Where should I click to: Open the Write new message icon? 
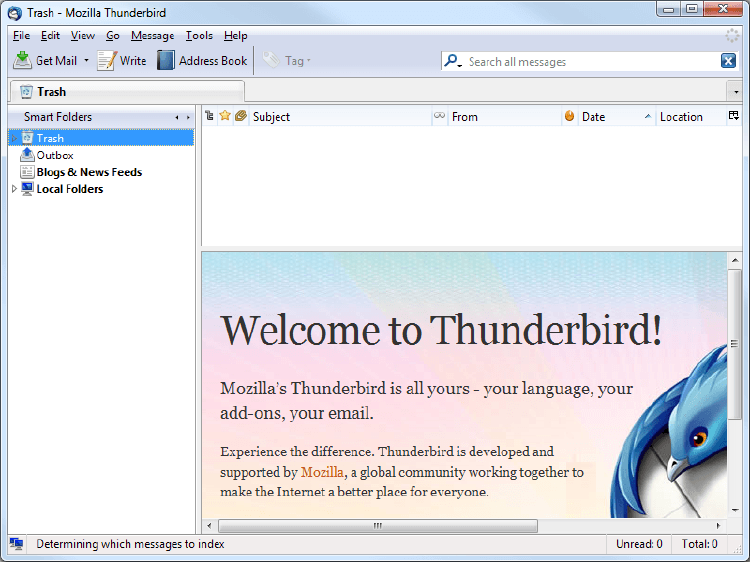pos(107,61)
